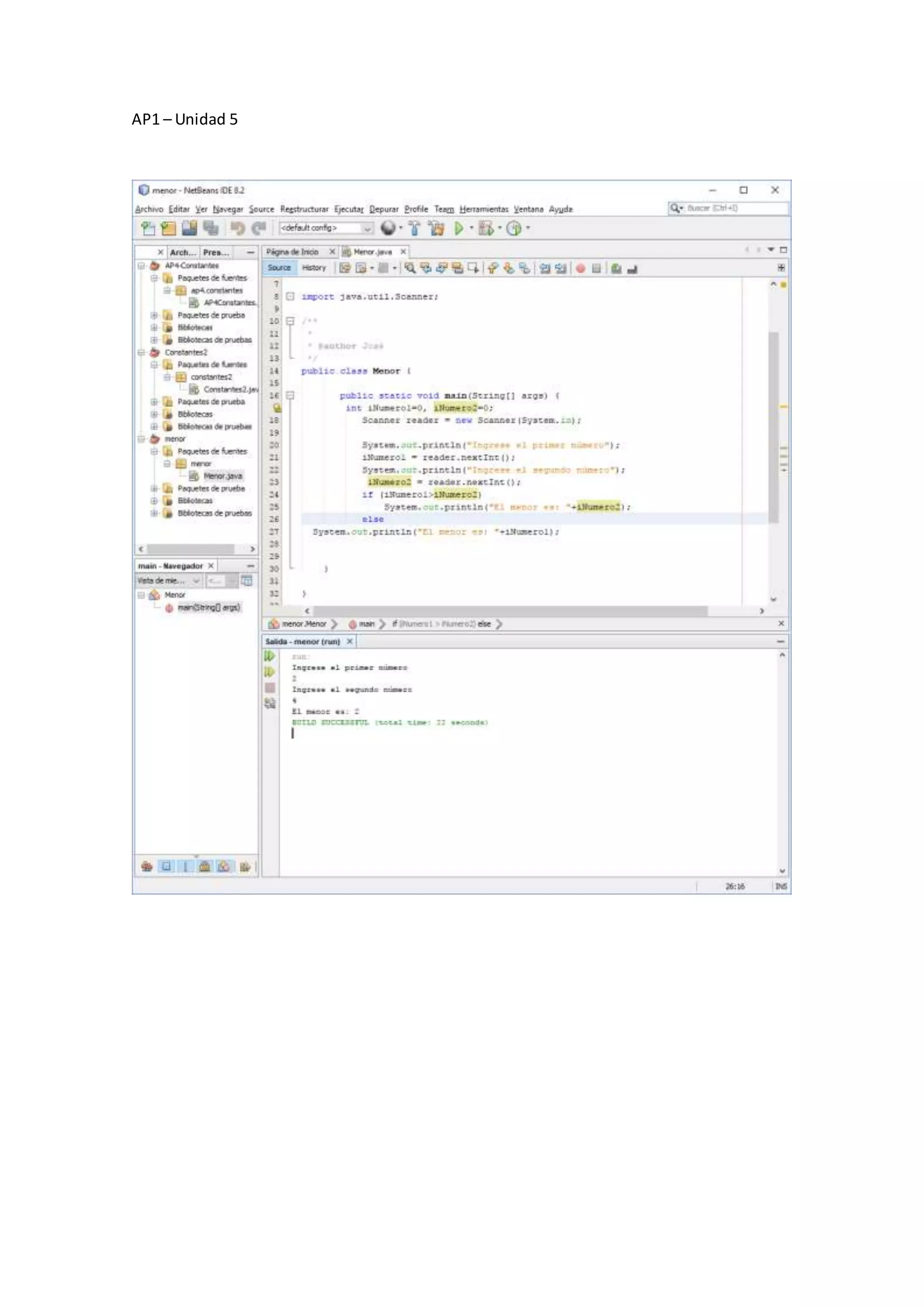The height and width of the screenshot is (1307, 924).
Task: Click the Debug Project toolbar icon
Action: point(485,228)
